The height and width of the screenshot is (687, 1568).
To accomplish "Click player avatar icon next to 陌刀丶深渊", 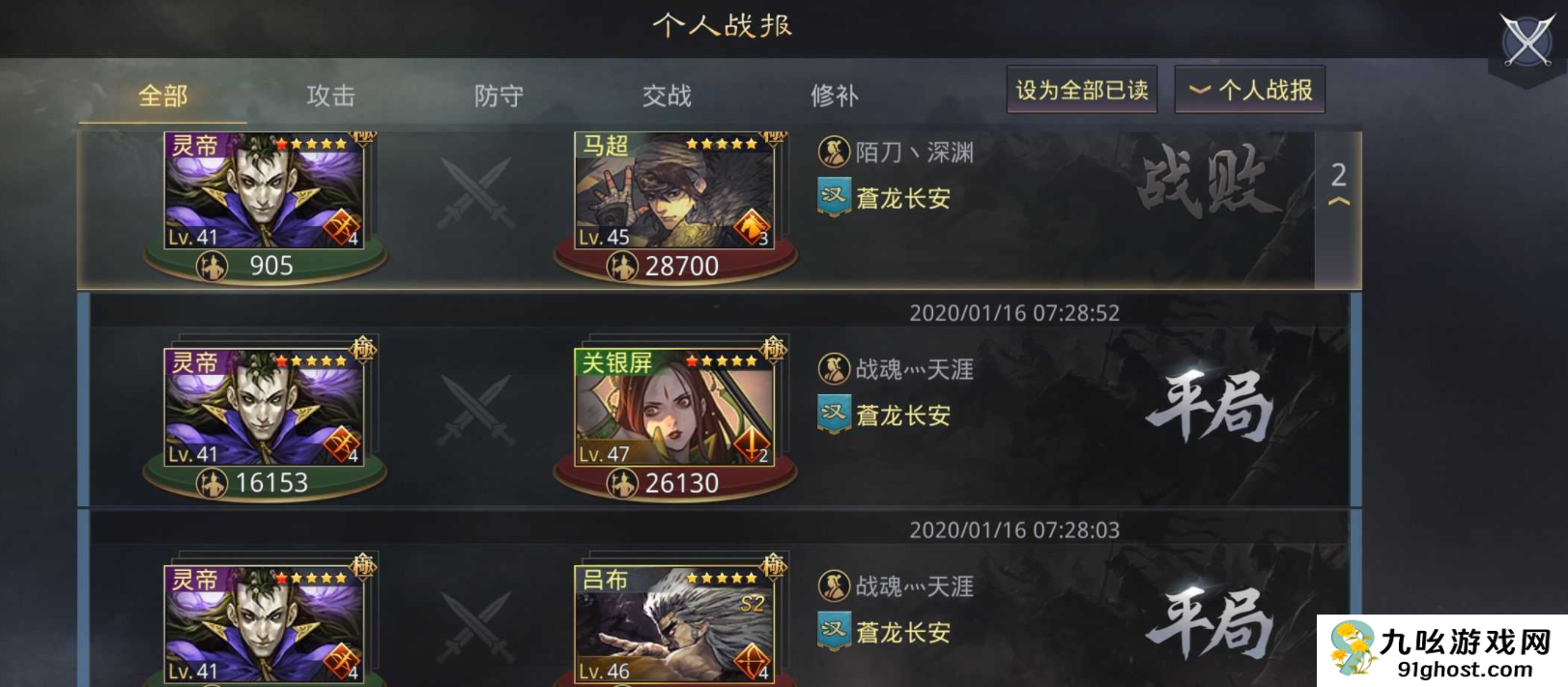I will click(x=834, y=152).
